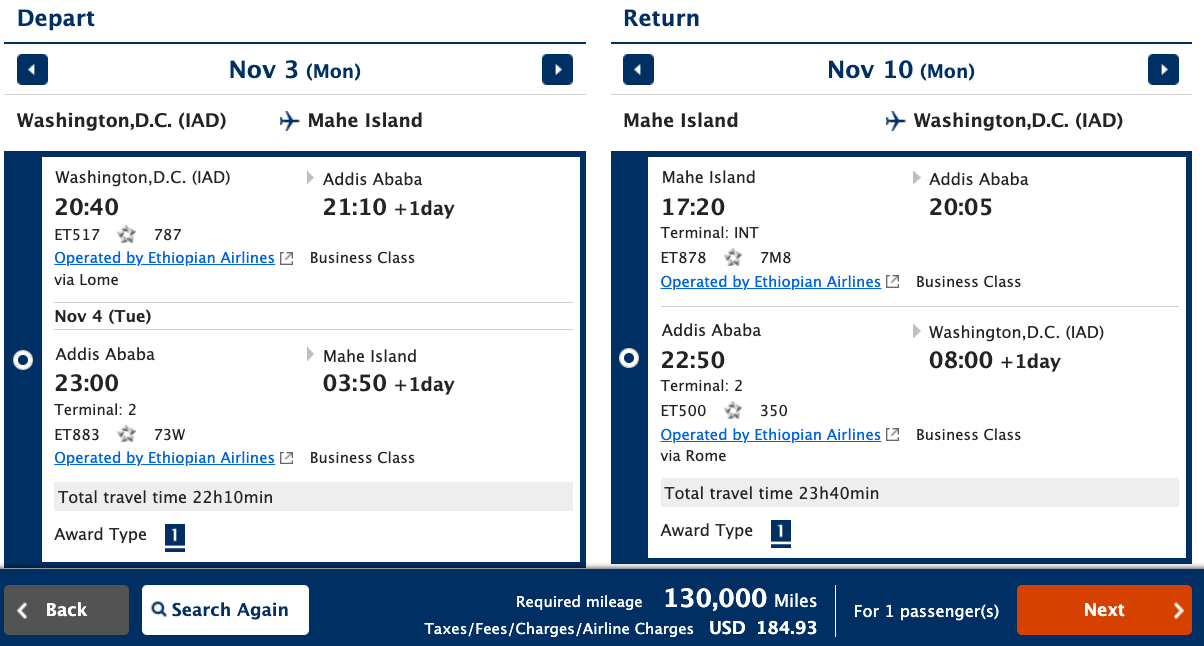Open Ethiopian Airlines link for flight ET878
Image resolution: width=1204 pixels, height=646 pixels.
[771, 282]
